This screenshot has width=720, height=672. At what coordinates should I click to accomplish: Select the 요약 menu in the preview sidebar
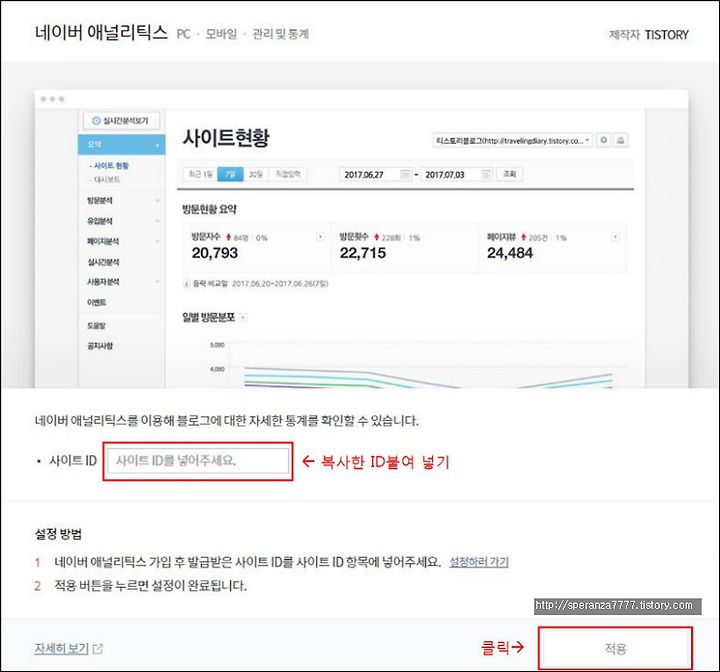122,145
